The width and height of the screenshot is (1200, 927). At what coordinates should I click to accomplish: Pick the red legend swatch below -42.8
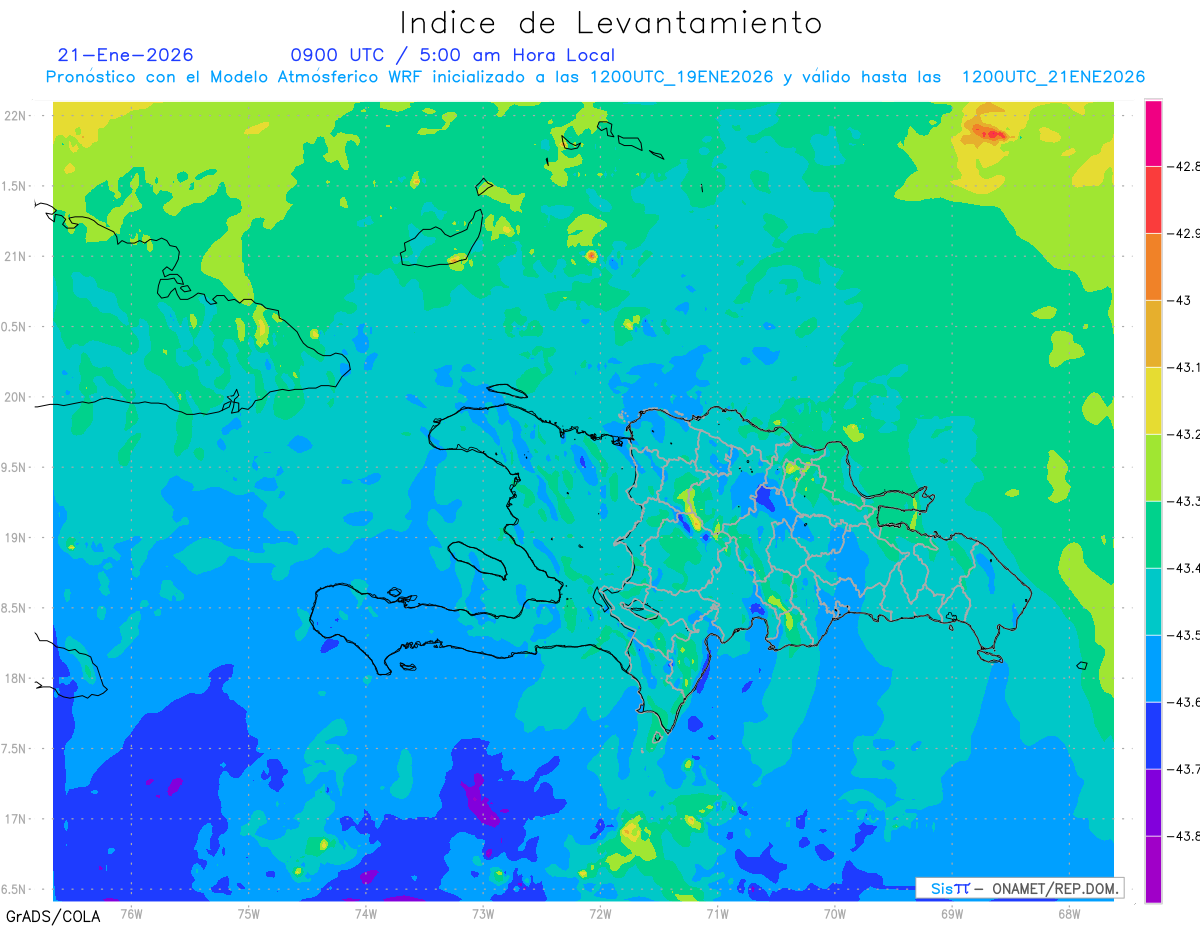click(1153, 199)
